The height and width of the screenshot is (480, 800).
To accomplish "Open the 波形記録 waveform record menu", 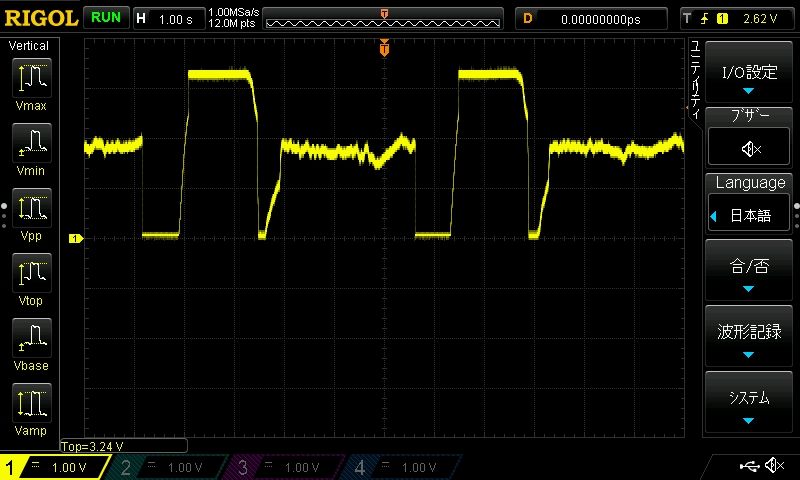I will (x=749, y=336).
